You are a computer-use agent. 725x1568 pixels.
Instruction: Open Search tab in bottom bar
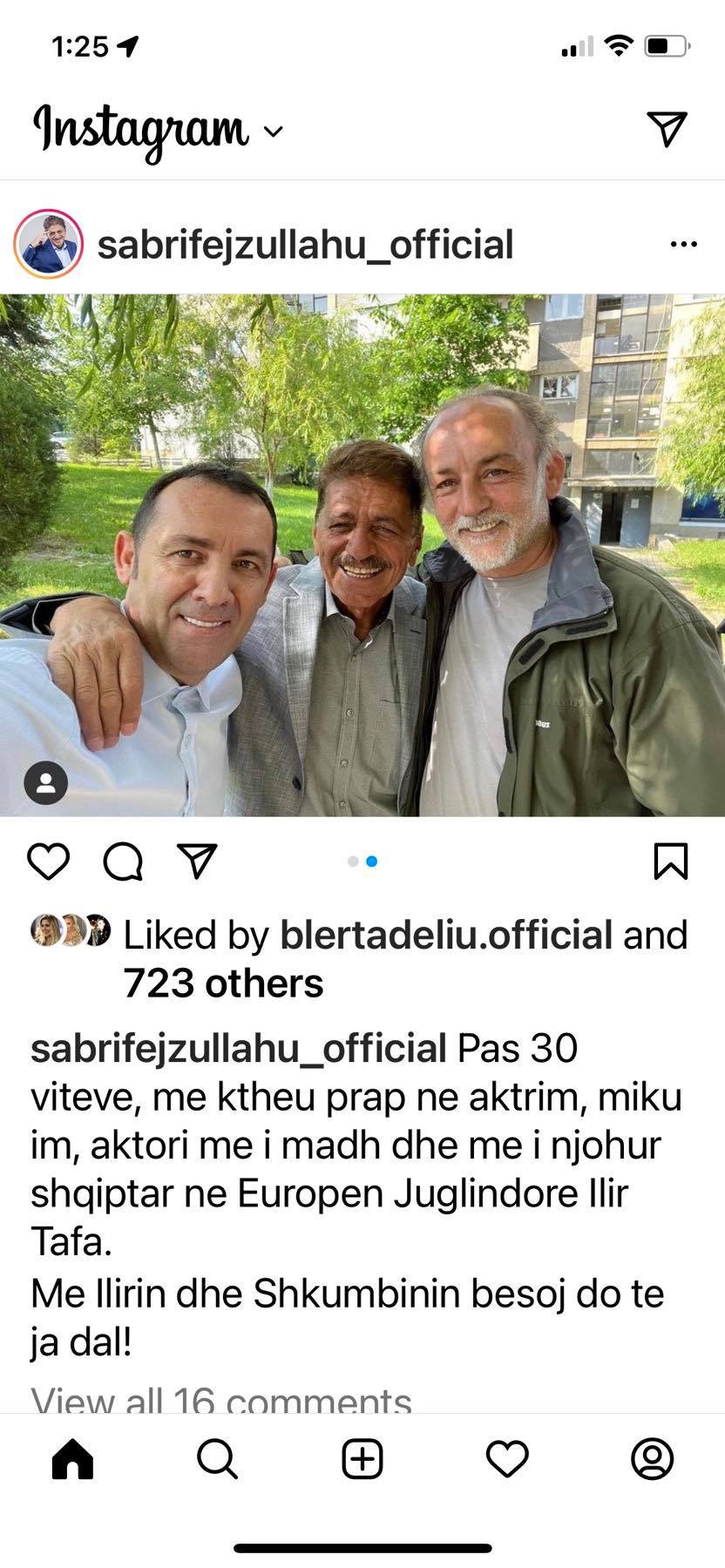point(217,1458)
